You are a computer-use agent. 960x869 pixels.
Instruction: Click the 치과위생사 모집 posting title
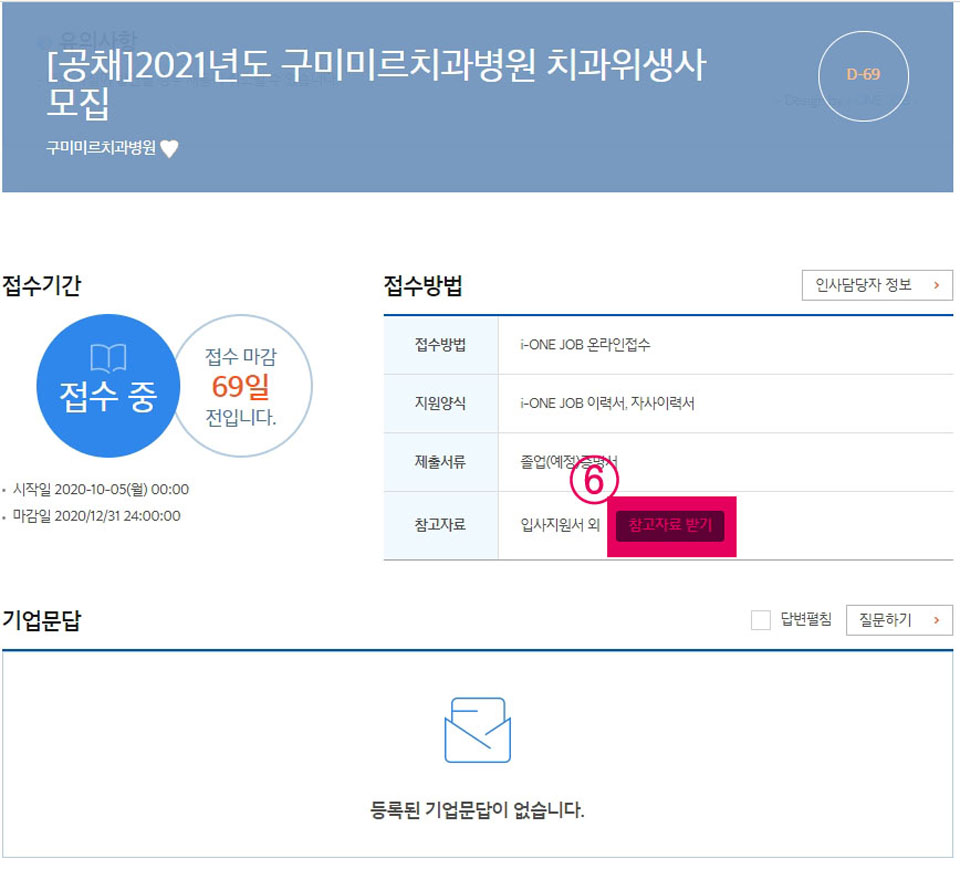tap(376, 84)
